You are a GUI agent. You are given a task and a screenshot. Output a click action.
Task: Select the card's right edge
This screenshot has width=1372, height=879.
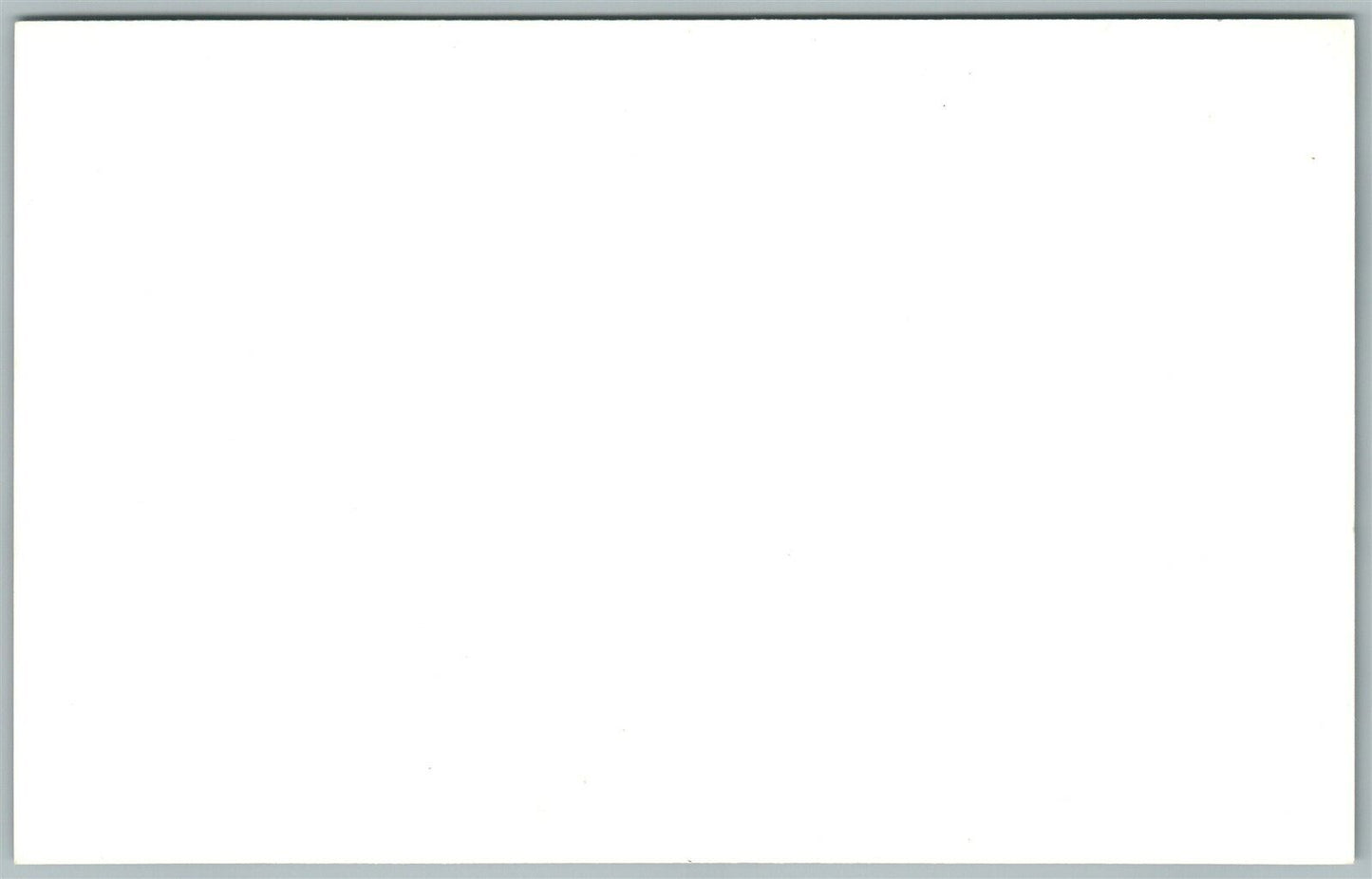(1356, 441)
